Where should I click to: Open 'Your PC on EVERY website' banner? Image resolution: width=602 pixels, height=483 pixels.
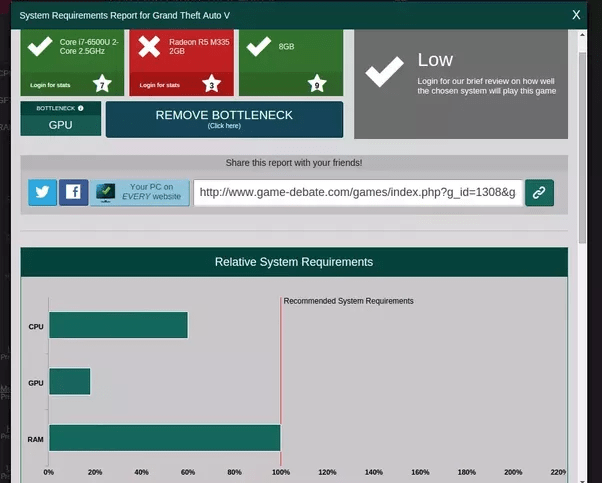coord(140,192)
